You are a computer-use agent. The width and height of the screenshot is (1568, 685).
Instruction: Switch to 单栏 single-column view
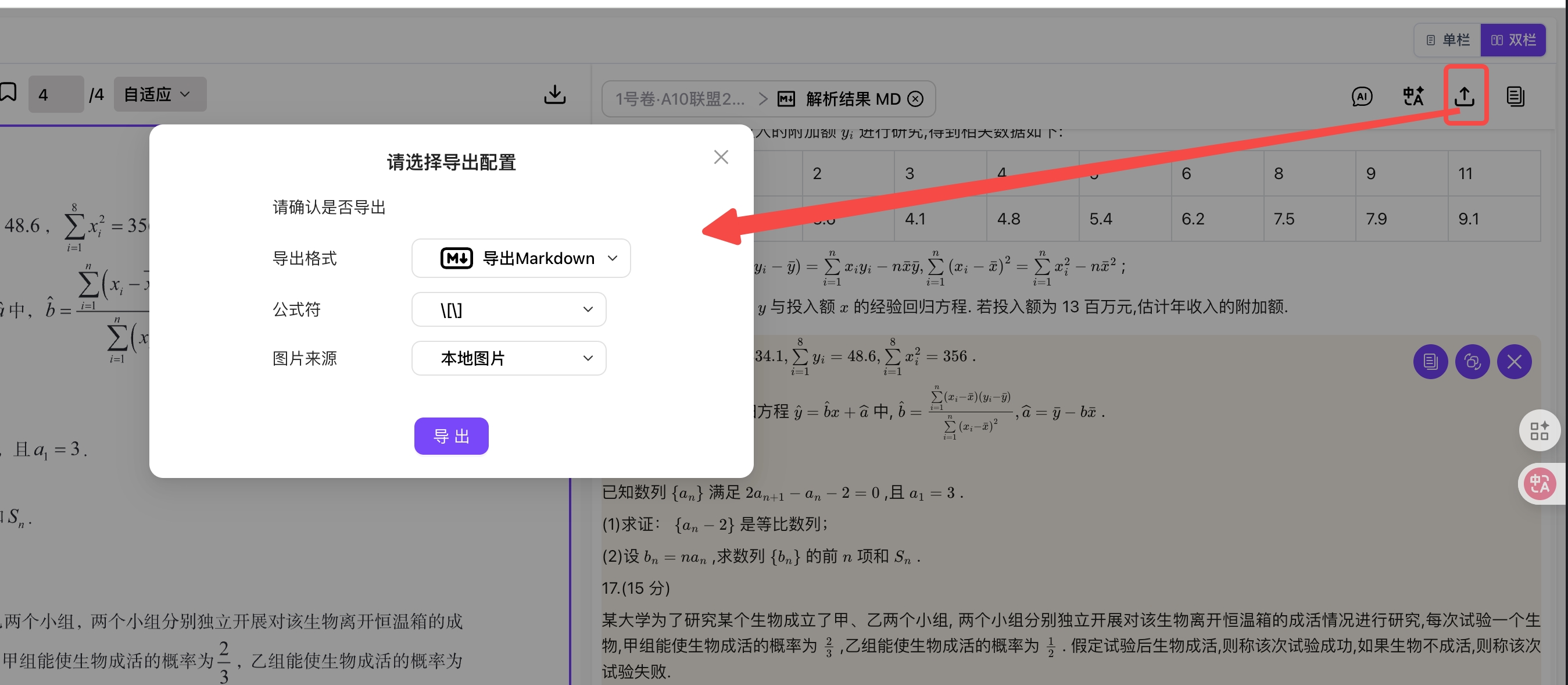pos(1448,40)
